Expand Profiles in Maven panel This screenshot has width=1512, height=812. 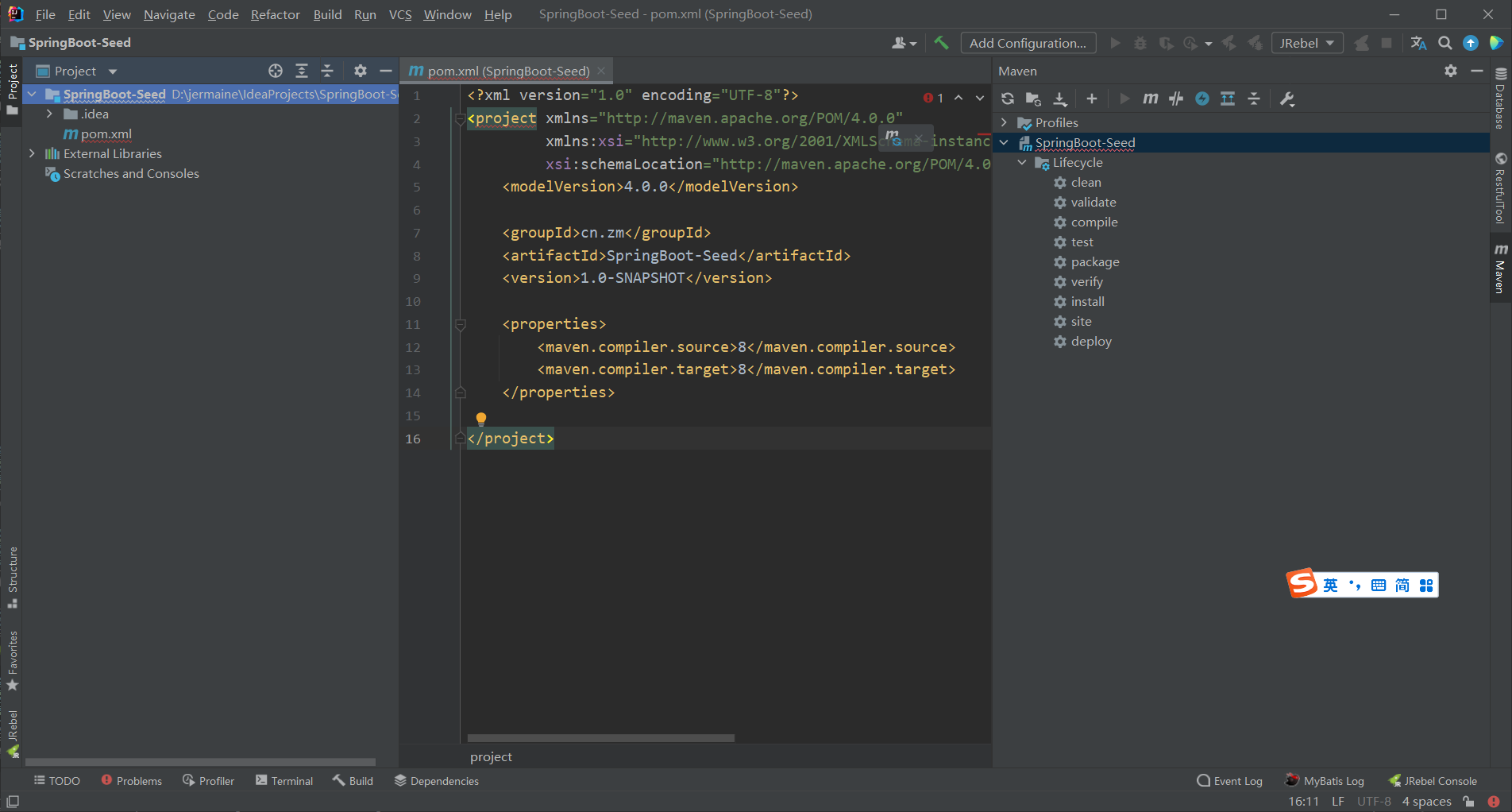1004,122
